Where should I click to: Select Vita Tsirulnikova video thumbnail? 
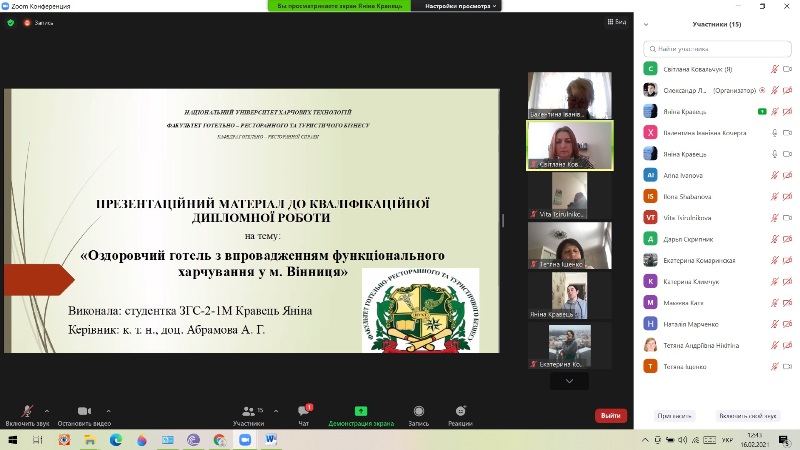569,195
